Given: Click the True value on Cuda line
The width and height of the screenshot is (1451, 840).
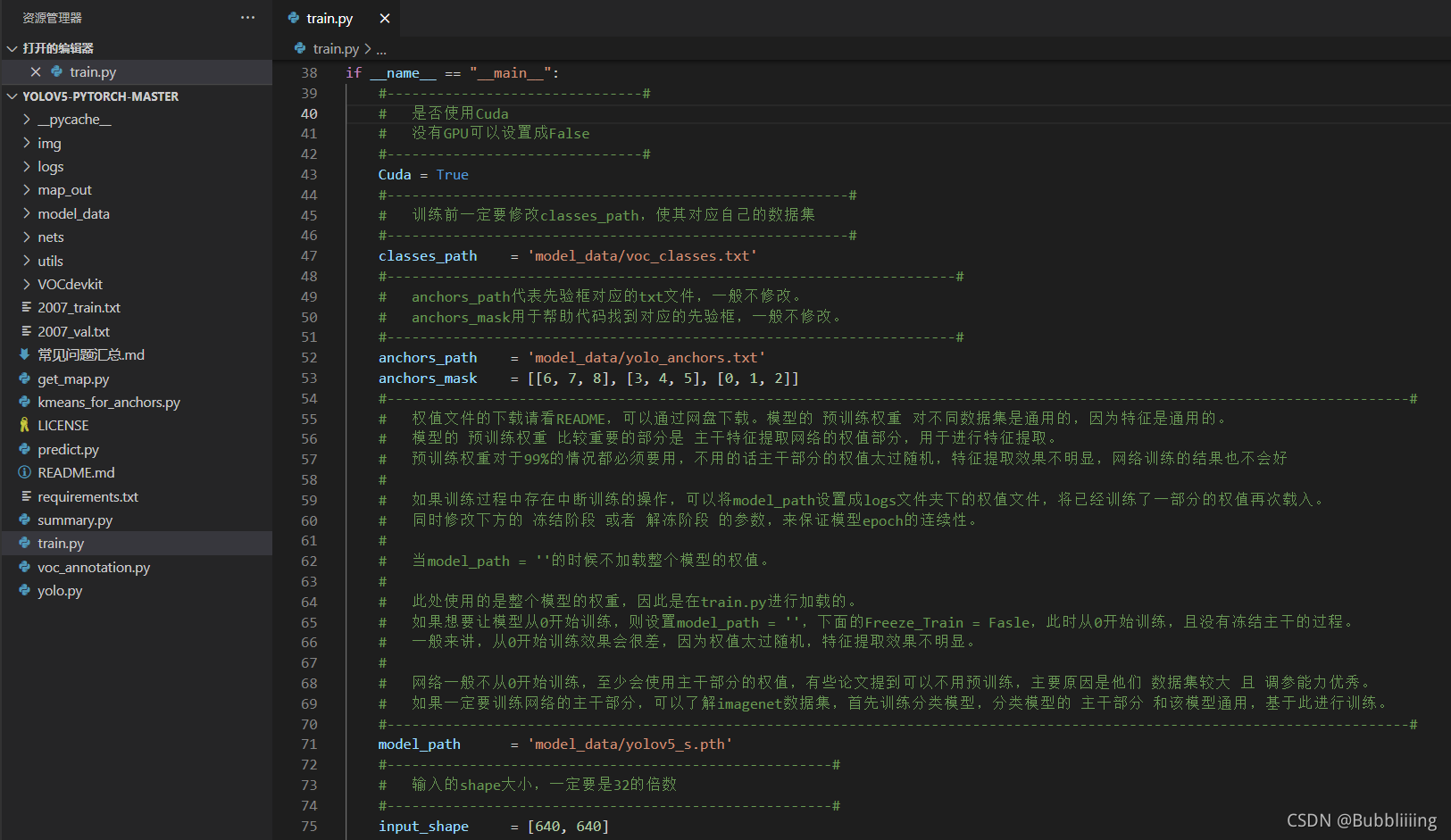Looking at the screenshot, I should click(452, 175).
